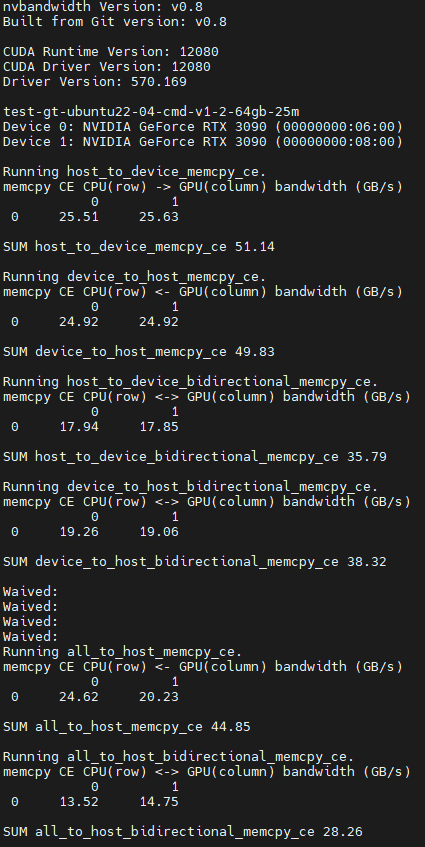Click the 17.94 bidirectional bandwidth value
Viewport: 425px width, 847px height.
(79, 427)
